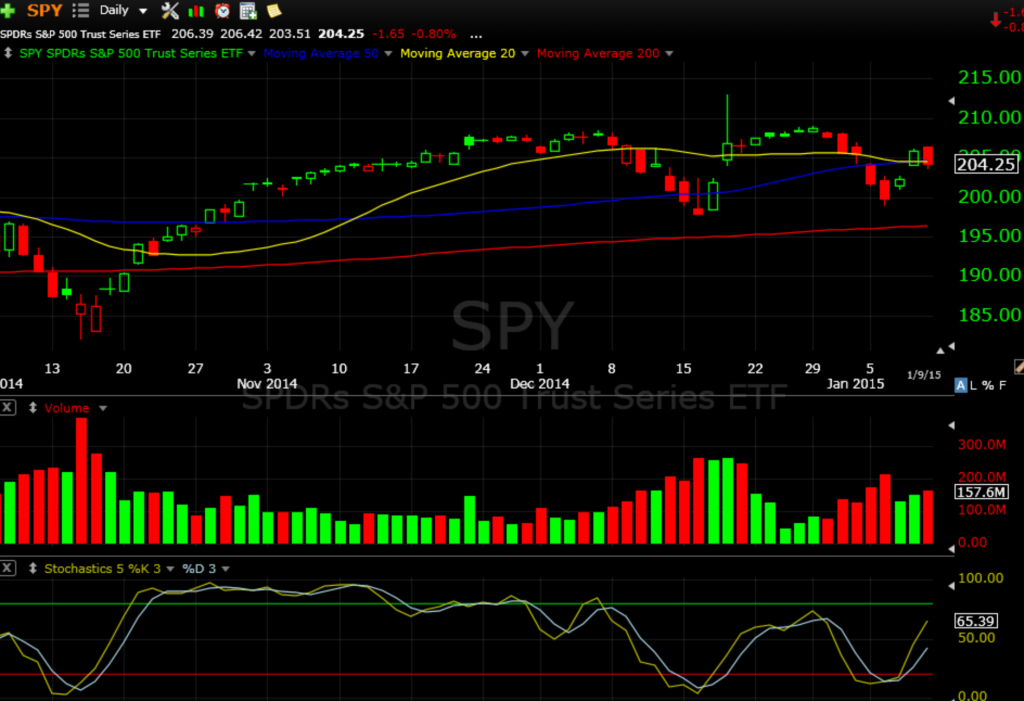Click the calendar with plus sign icon
1024x701 pixels.
click(248, 10)
